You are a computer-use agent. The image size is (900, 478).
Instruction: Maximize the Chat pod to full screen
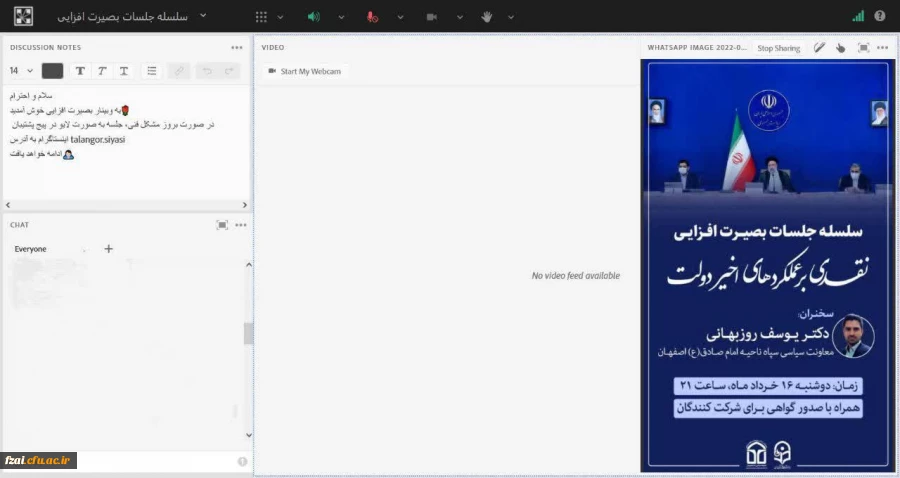coord(222,225)
